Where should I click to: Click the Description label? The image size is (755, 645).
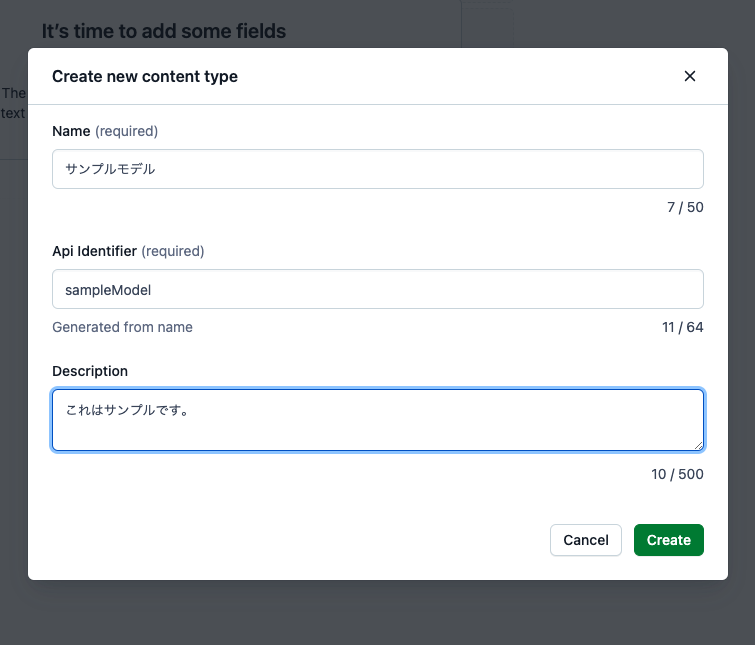[x=90, y=371]
